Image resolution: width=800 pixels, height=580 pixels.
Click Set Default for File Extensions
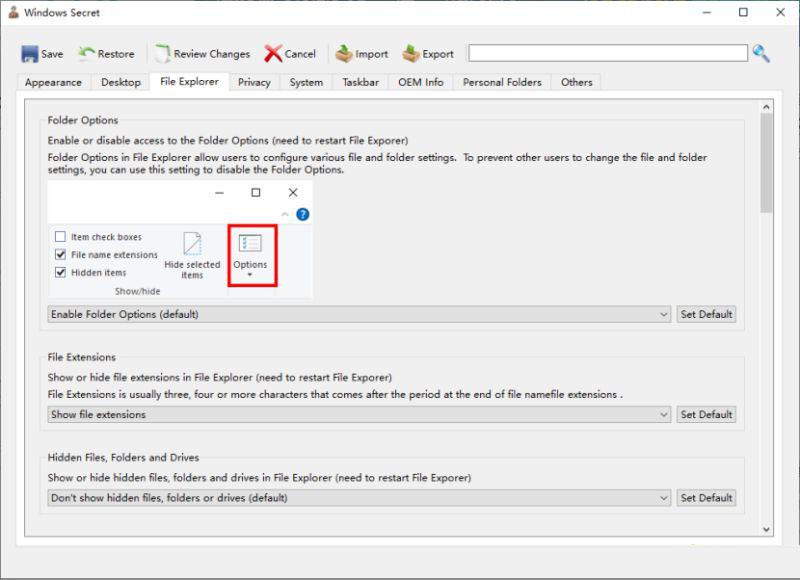[706, 414]
